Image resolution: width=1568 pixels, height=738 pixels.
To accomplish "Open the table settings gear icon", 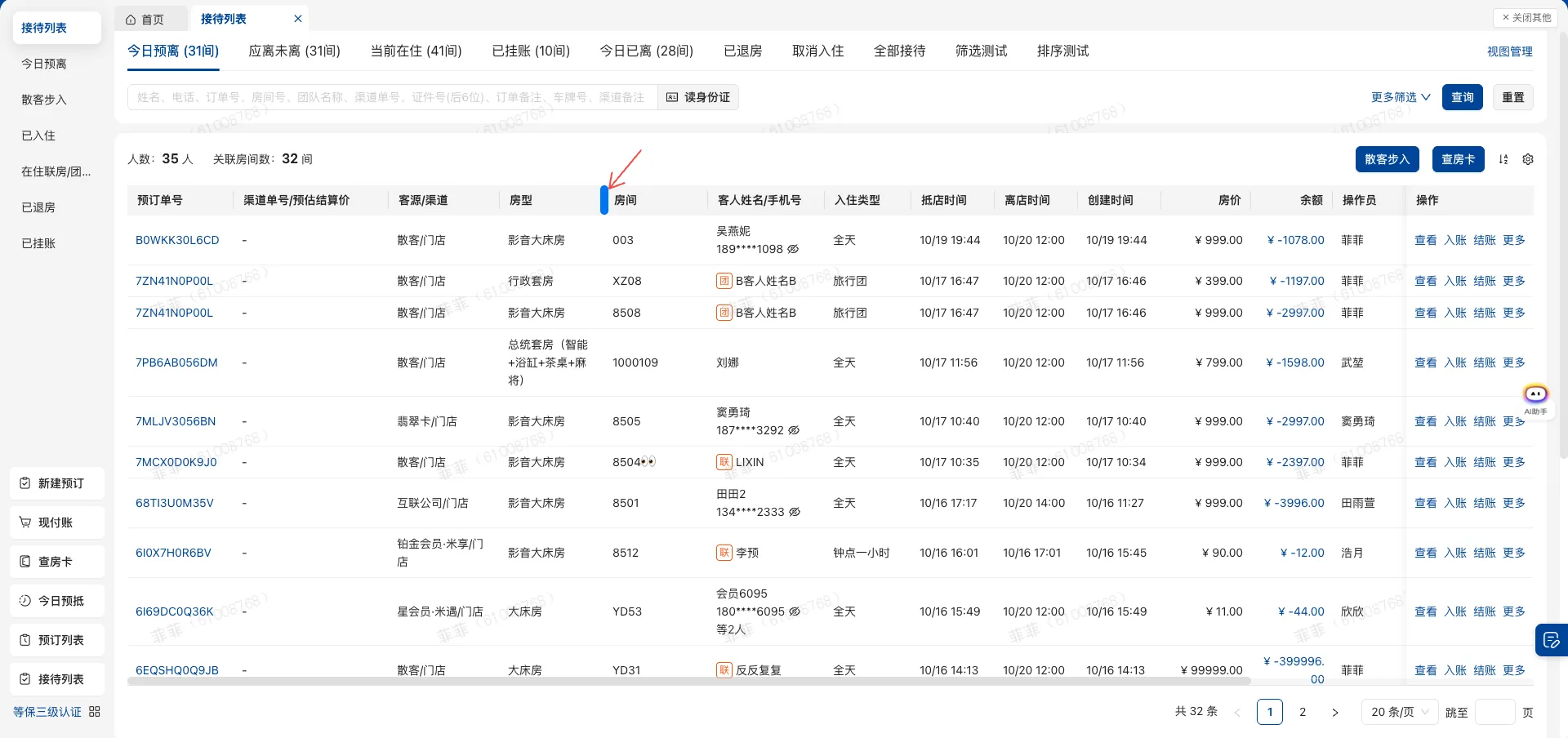I will [1529, 159].
